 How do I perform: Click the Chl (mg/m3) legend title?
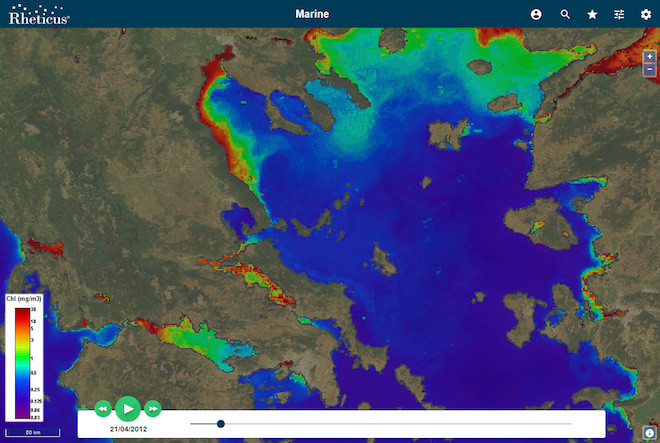pyautogui.click(x=22, y=300)
